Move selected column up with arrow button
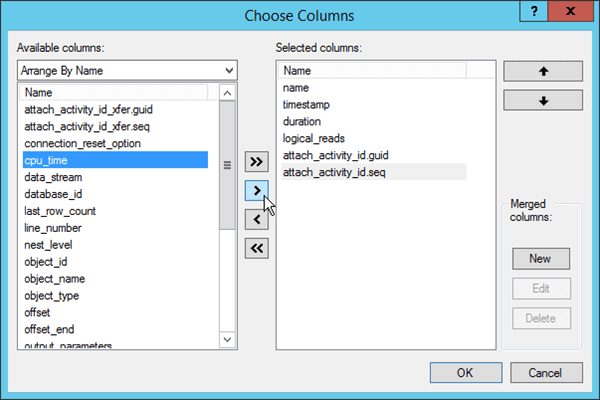This screenshot has width=600, height=400. tap(542, 72)
